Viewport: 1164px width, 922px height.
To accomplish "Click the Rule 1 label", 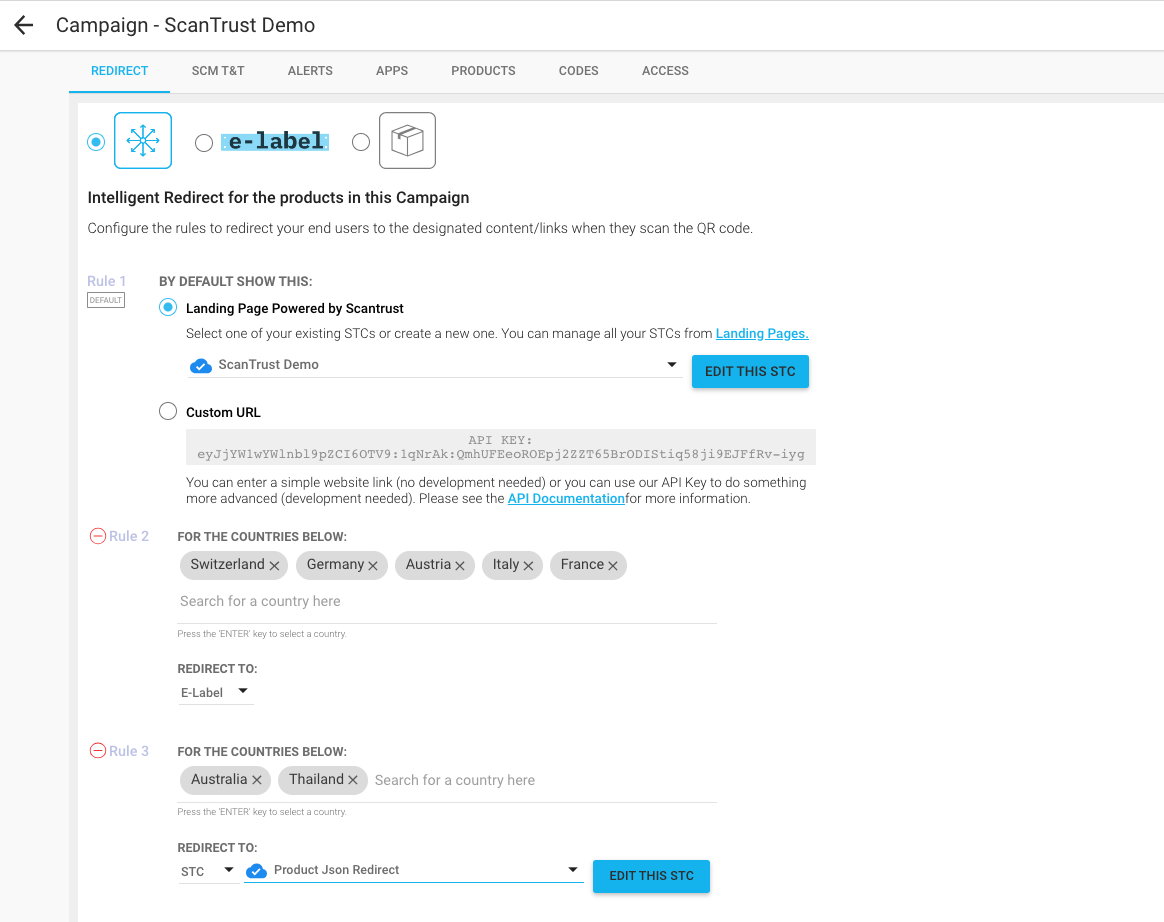I will pos(106,281).
